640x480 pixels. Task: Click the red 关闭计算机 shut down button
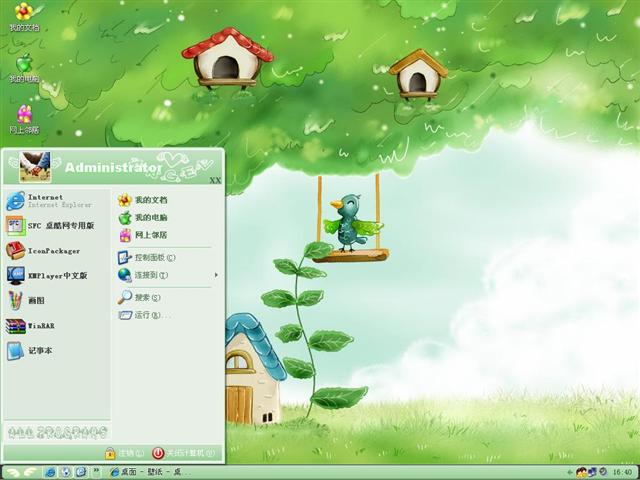[183, 453]
